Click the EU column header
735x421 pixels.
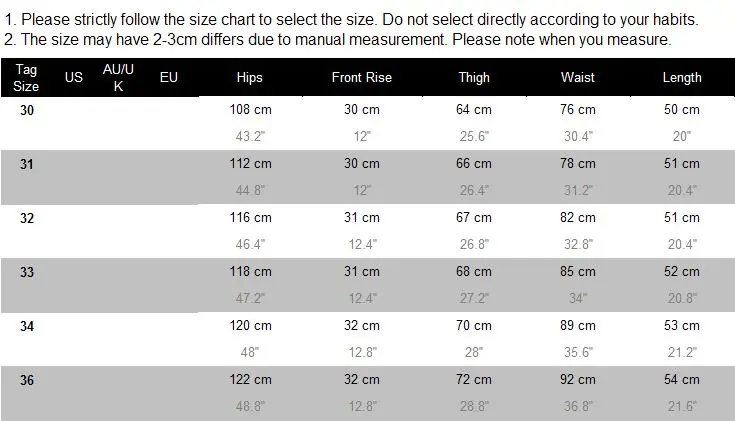click(168, 77)
